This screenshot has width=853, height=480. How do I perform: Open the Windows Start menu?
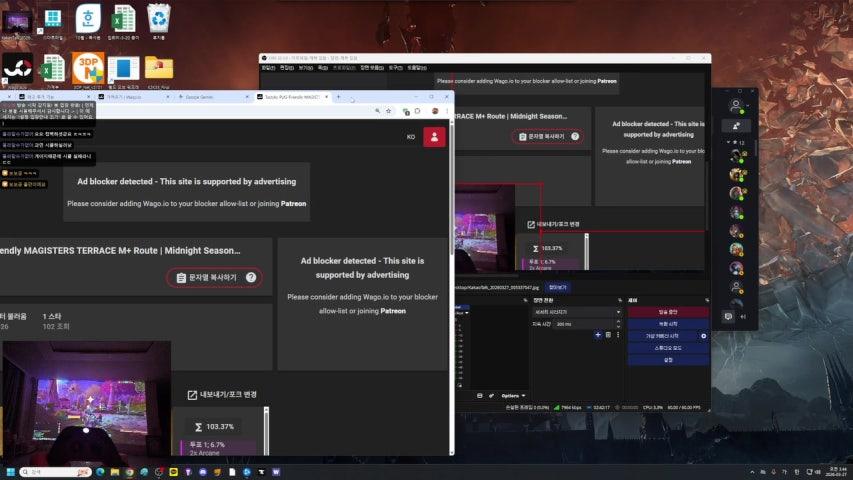[x=11, y=471]
